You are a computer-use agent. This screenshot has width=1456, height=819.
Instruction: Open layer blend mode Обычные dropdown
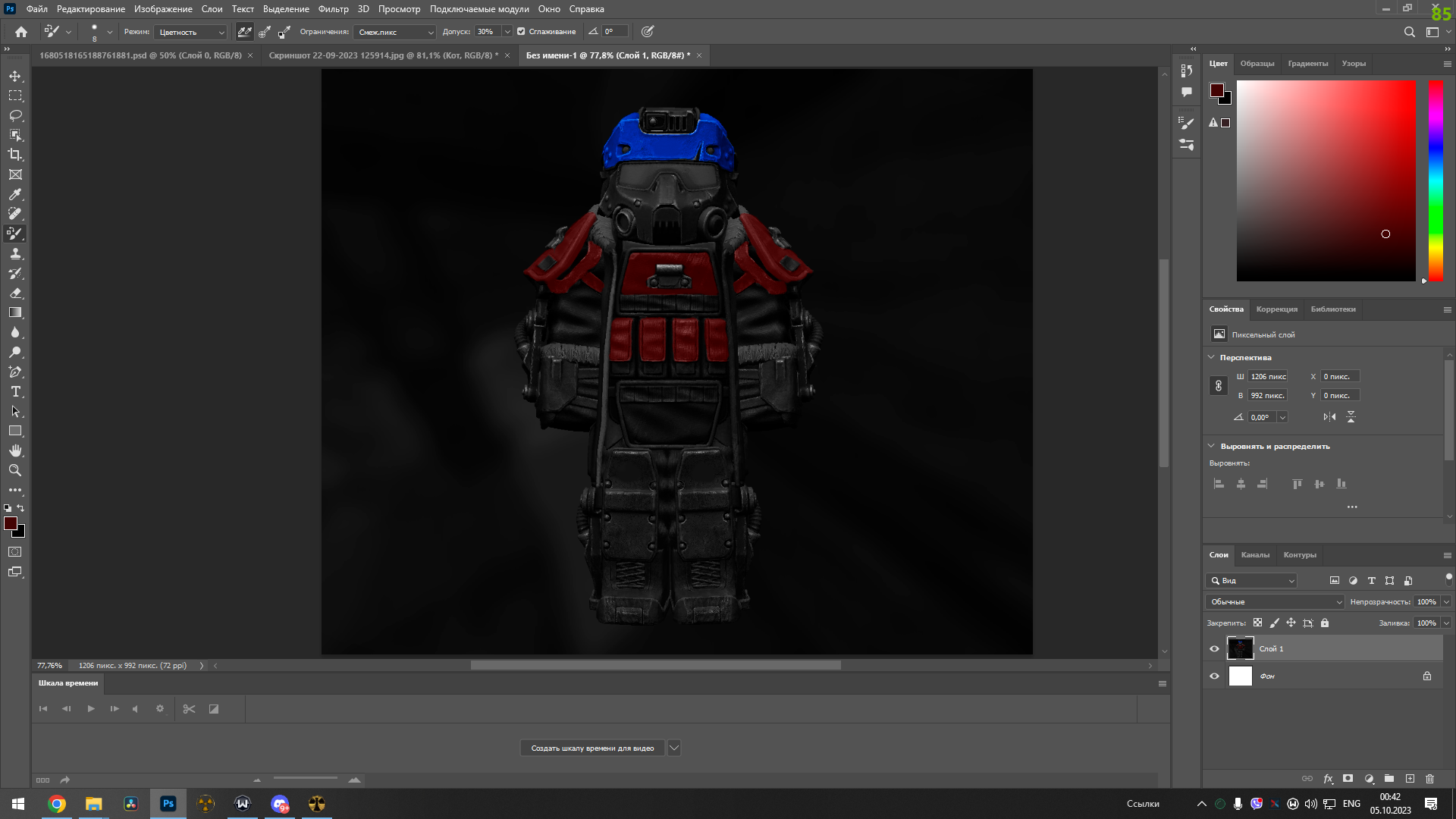pos(1276,602)
